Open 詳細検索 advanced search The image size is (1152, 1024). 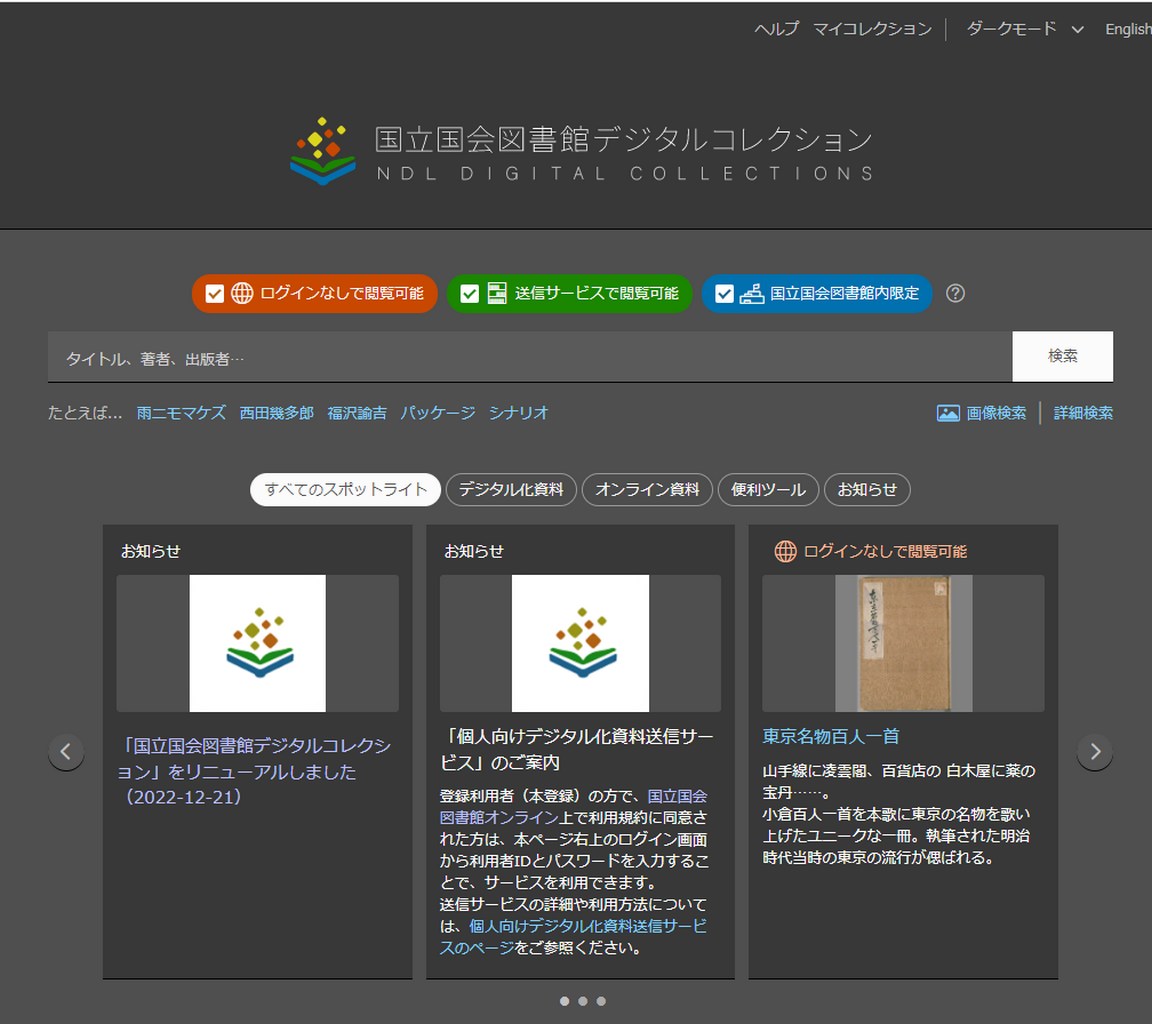click(1083, 413)
